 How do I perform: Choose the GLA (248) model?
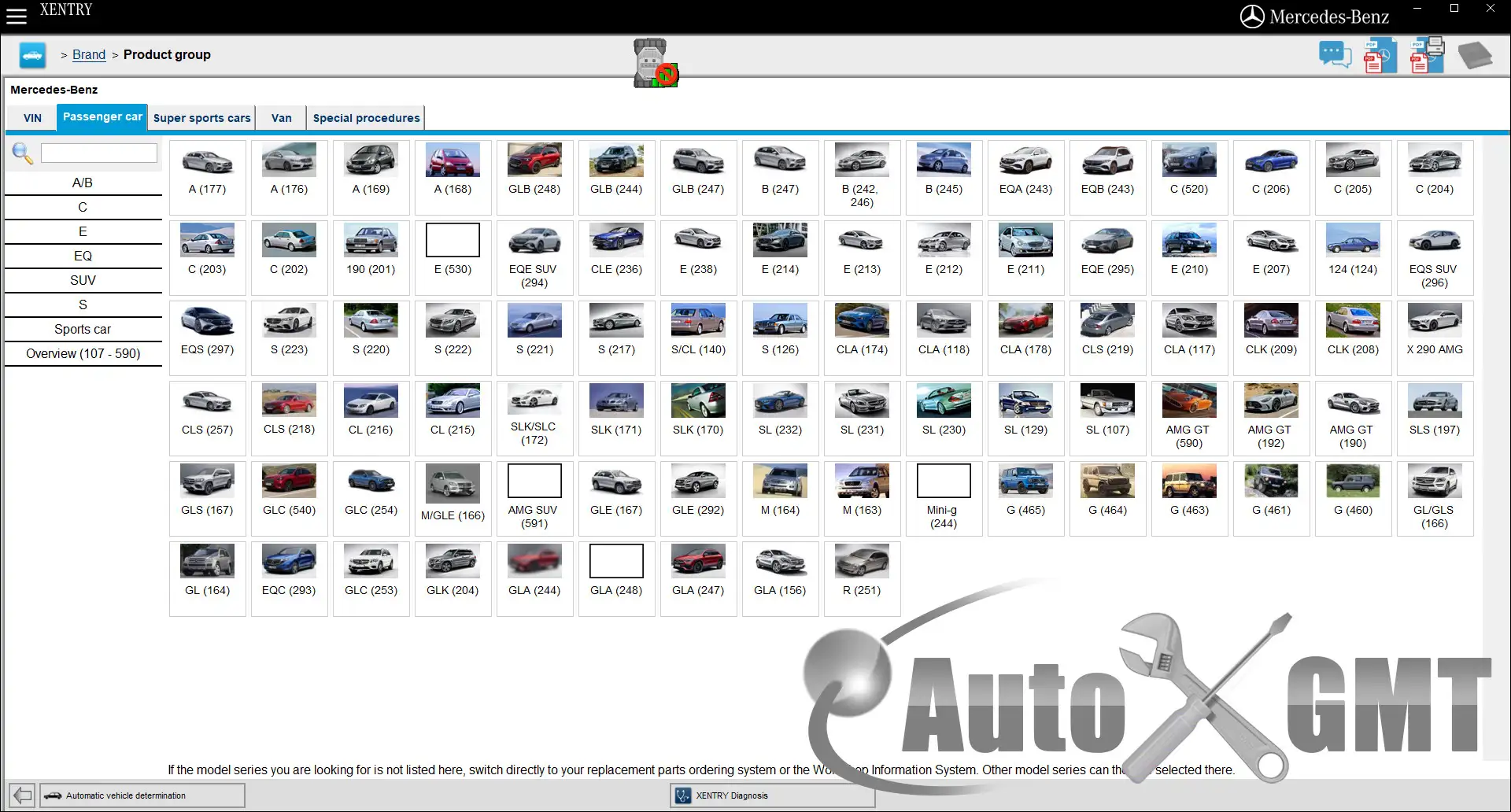617,579
